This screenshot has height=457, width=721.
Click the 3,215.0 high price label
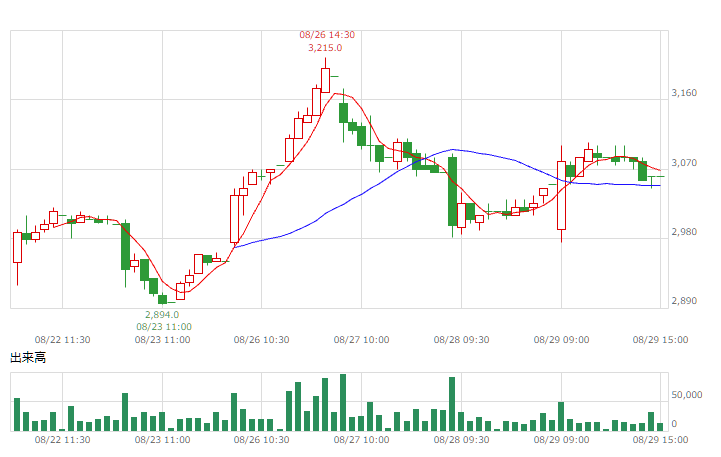click(325, 48)
